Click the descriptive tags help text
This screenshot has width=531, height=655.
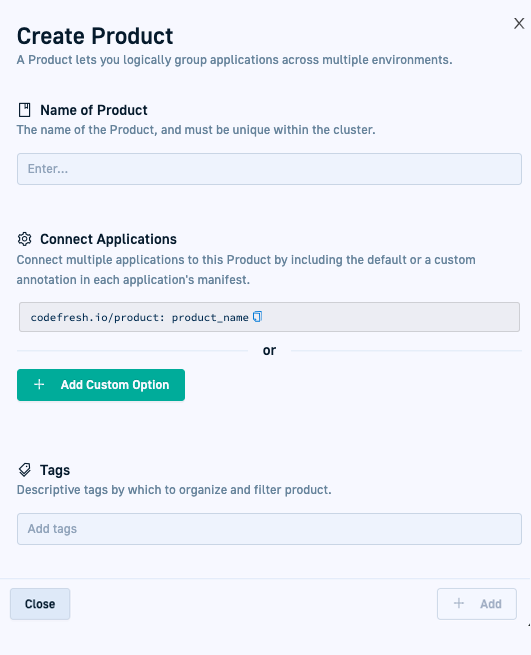(x=174, y=490)
